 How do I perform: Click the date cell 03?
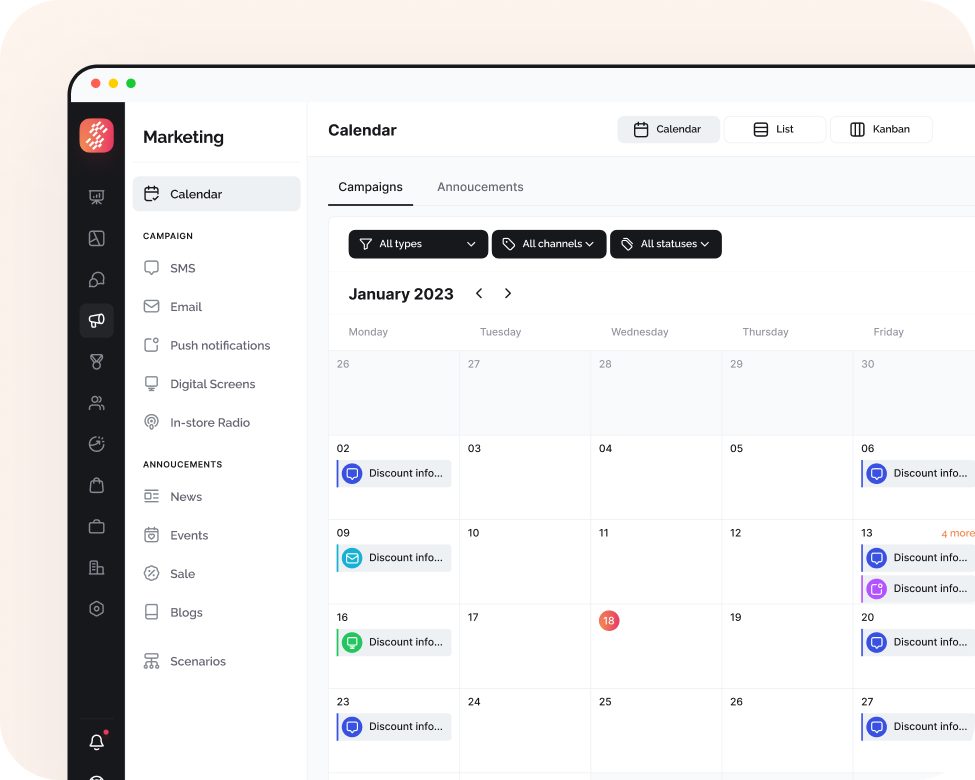tap(525, 477)
